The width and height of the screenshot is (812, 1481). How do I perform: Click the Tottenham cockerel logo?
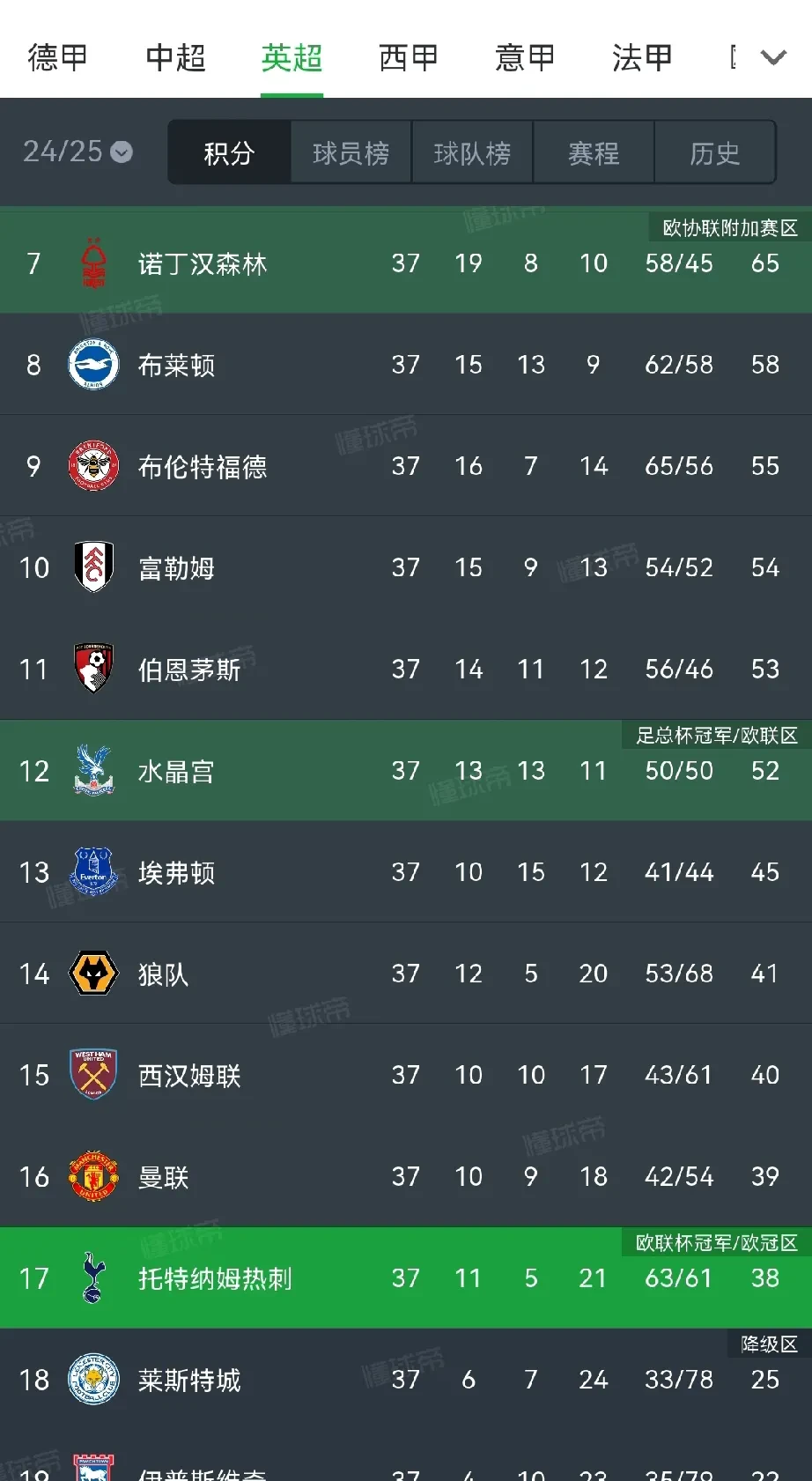tap(93, 1278)
